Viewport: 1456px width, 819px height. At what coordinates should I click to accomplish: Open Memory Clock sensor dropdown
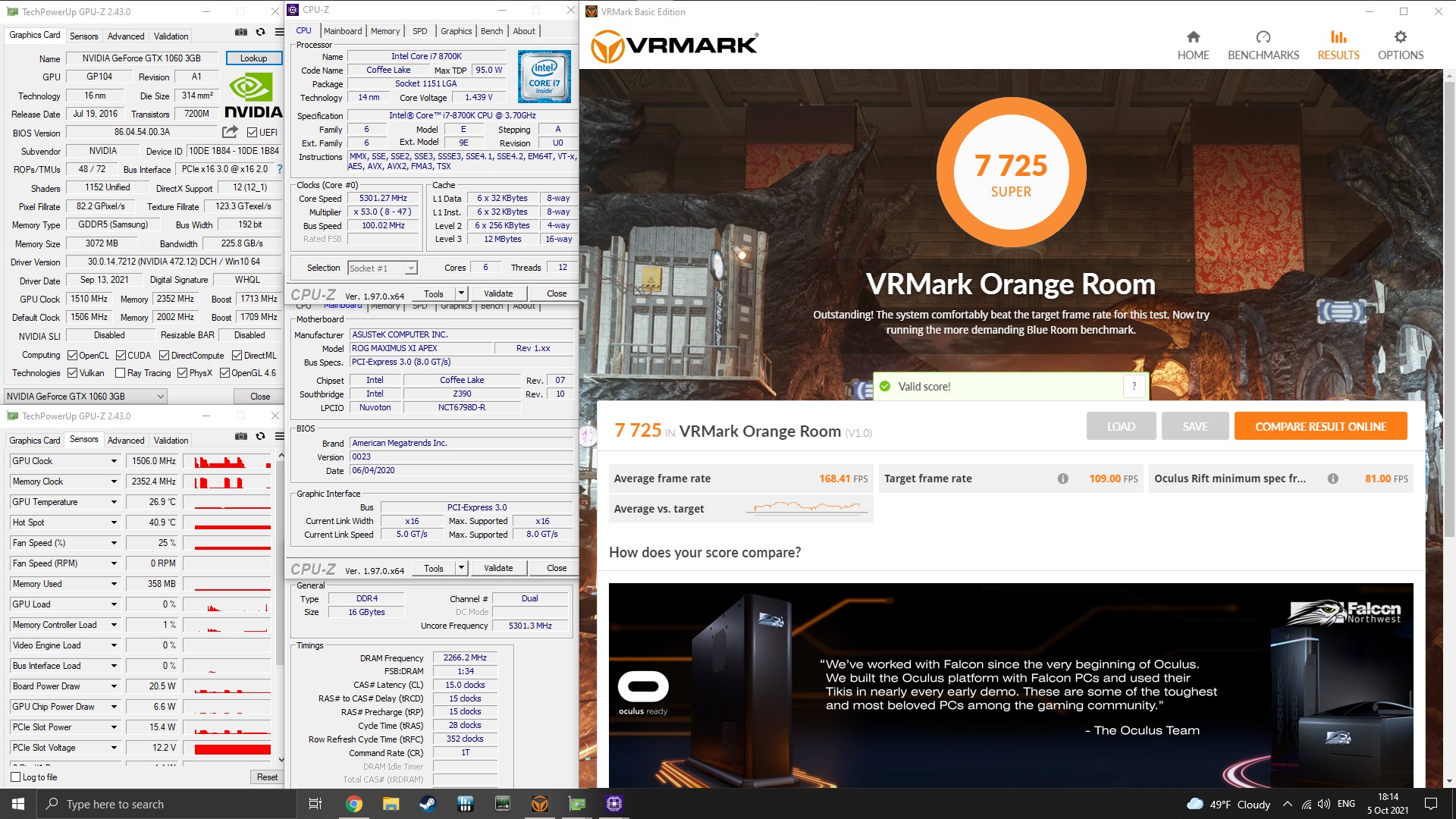[x=114, y=482]
